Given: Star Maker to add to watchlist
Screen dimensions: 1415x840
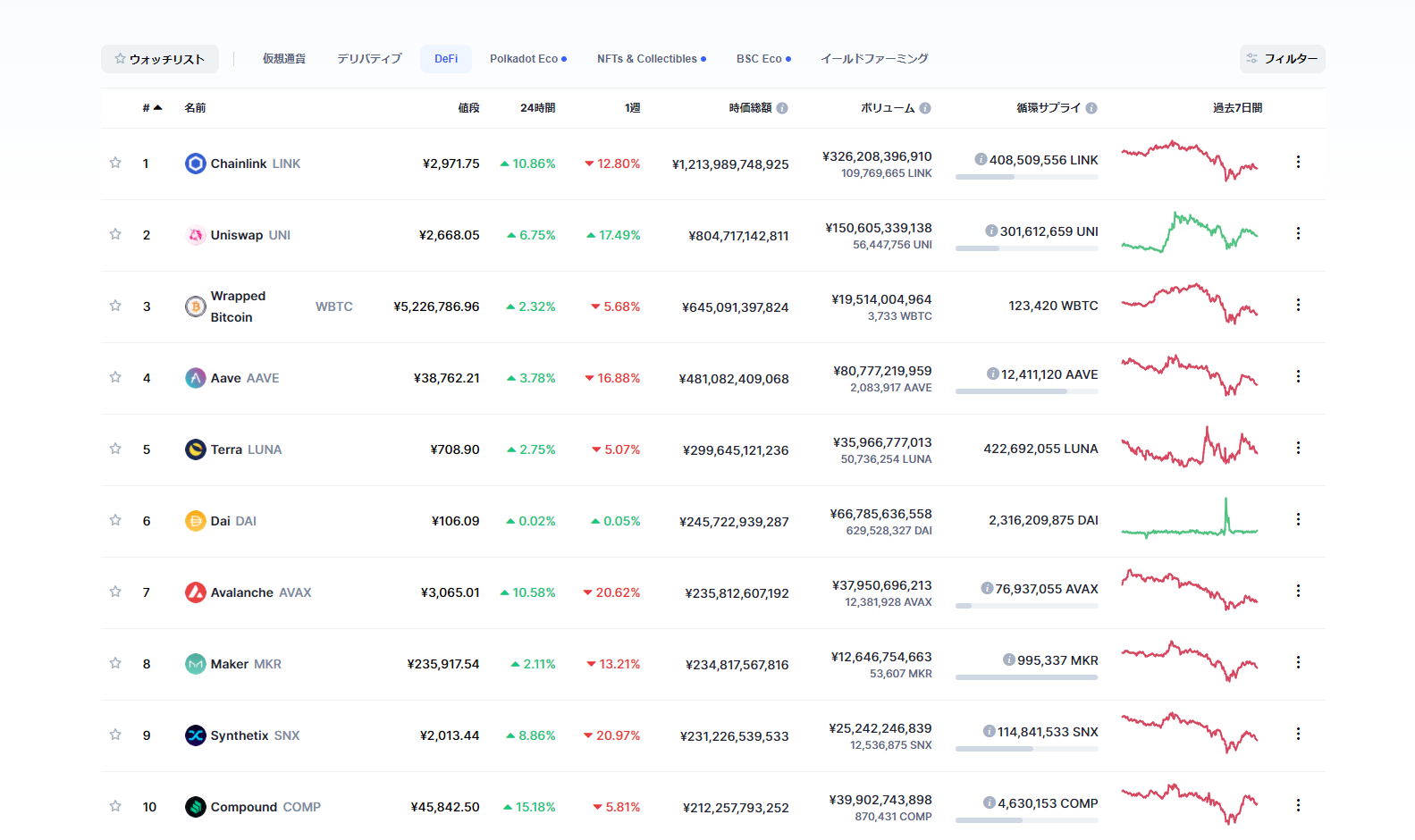Looking at the screenshot, I should coord(115,663).
